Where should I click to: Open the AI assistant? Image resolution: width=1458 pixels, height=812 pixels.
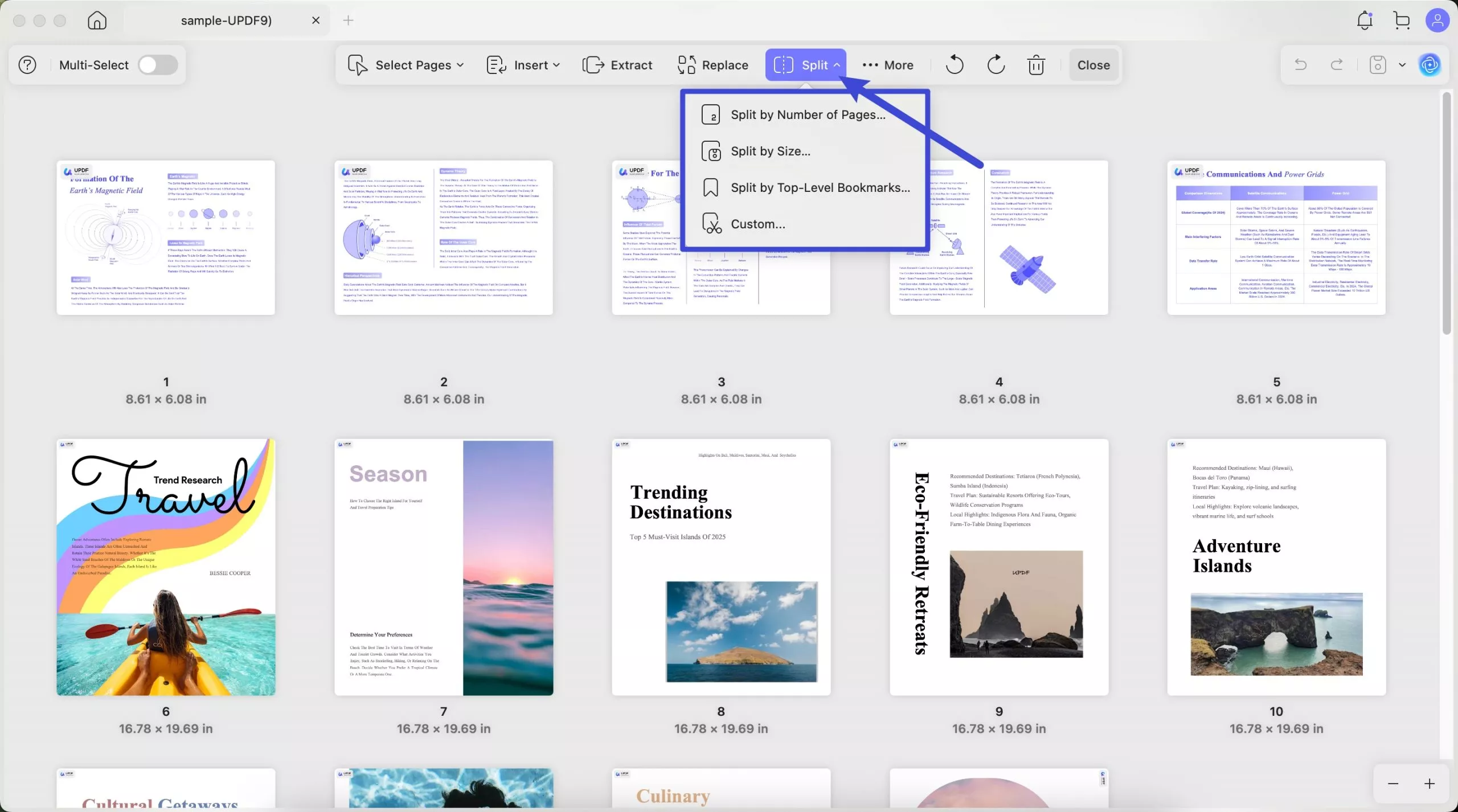tap(1430, 64)
